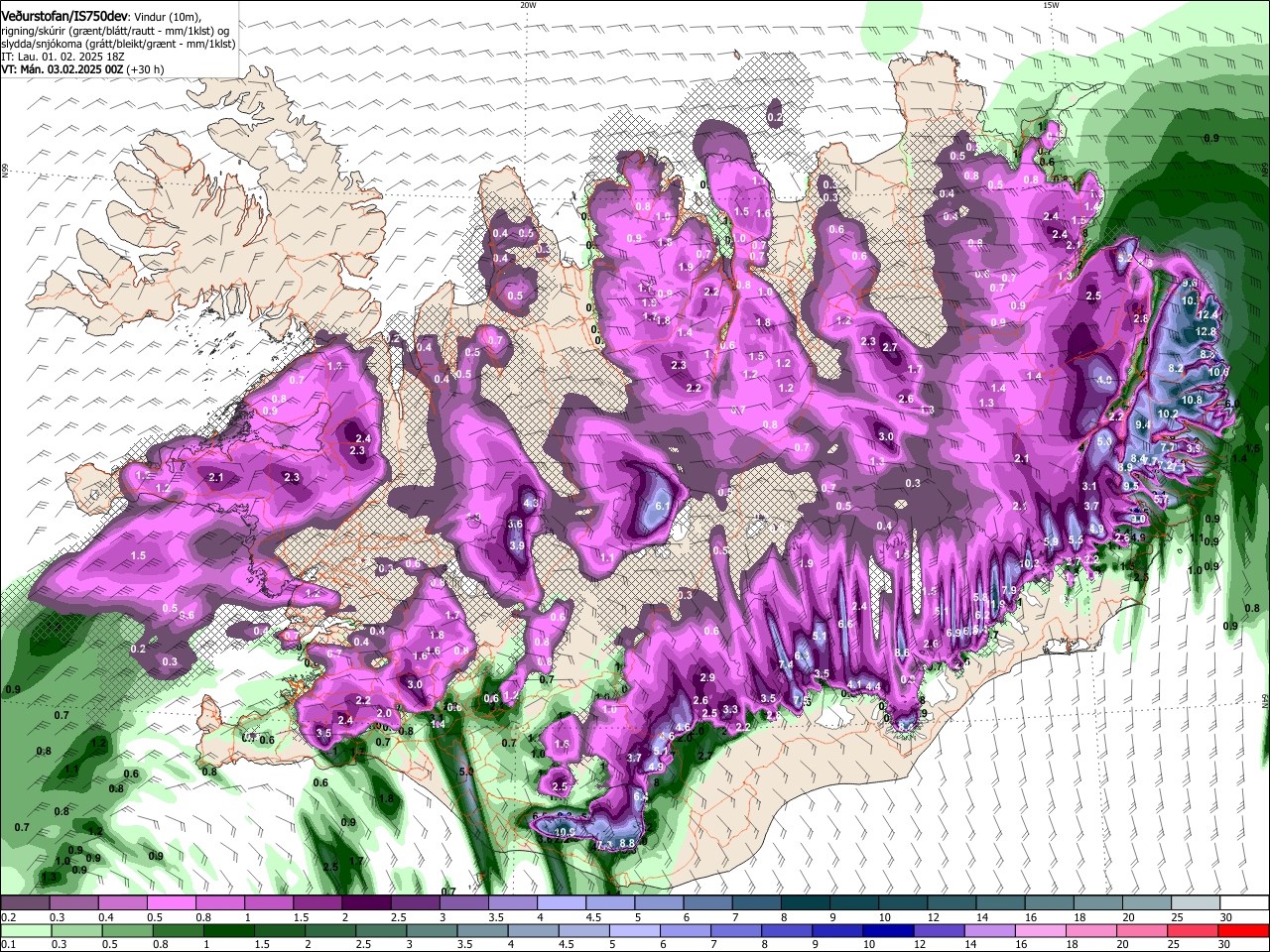Image resolution: width=1270 pixels, height=952 pixels.
Task: Click the '0.1' label in the lower legend row
Action: [x=8, y=945]
